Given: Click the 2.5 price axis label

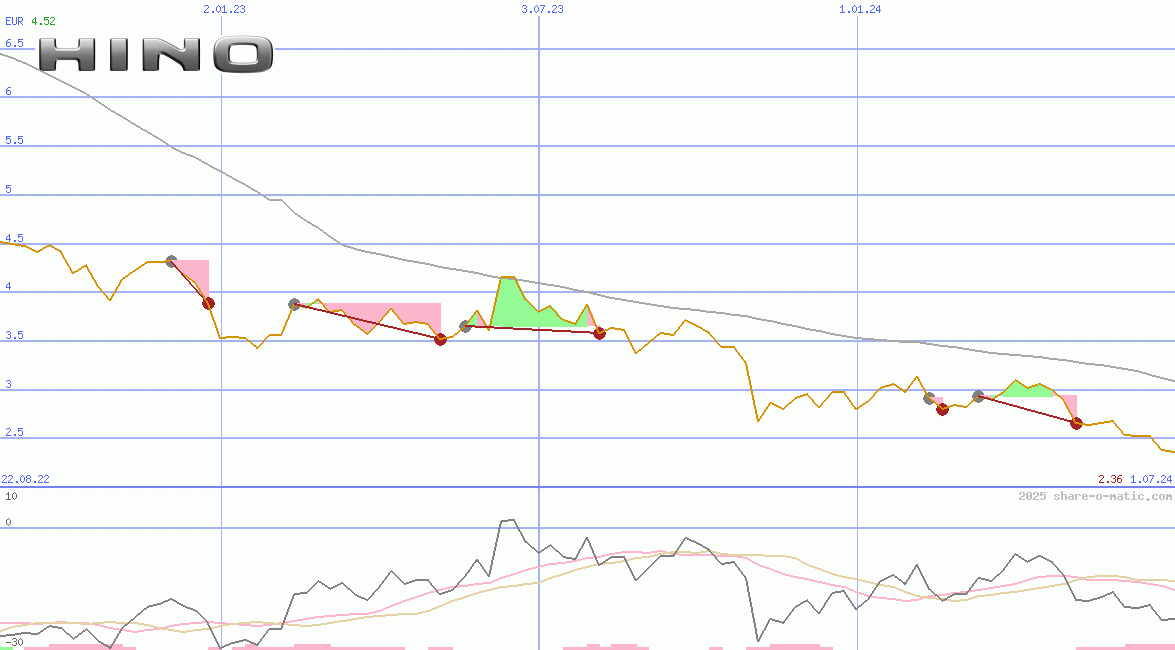Looking at the screenshot, I should (14, 433).
